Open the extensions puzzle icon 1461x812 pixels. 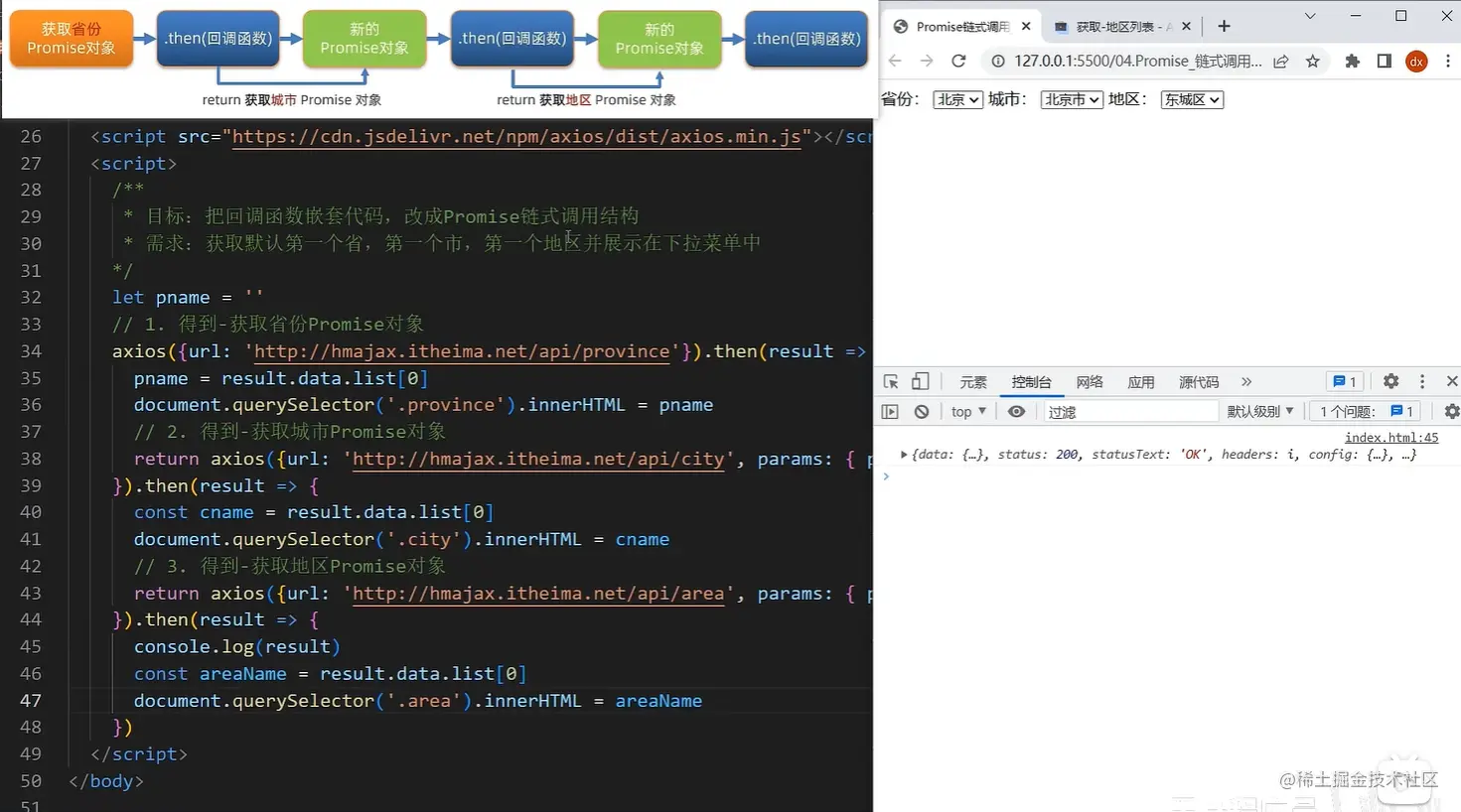tap(1352, 62)
